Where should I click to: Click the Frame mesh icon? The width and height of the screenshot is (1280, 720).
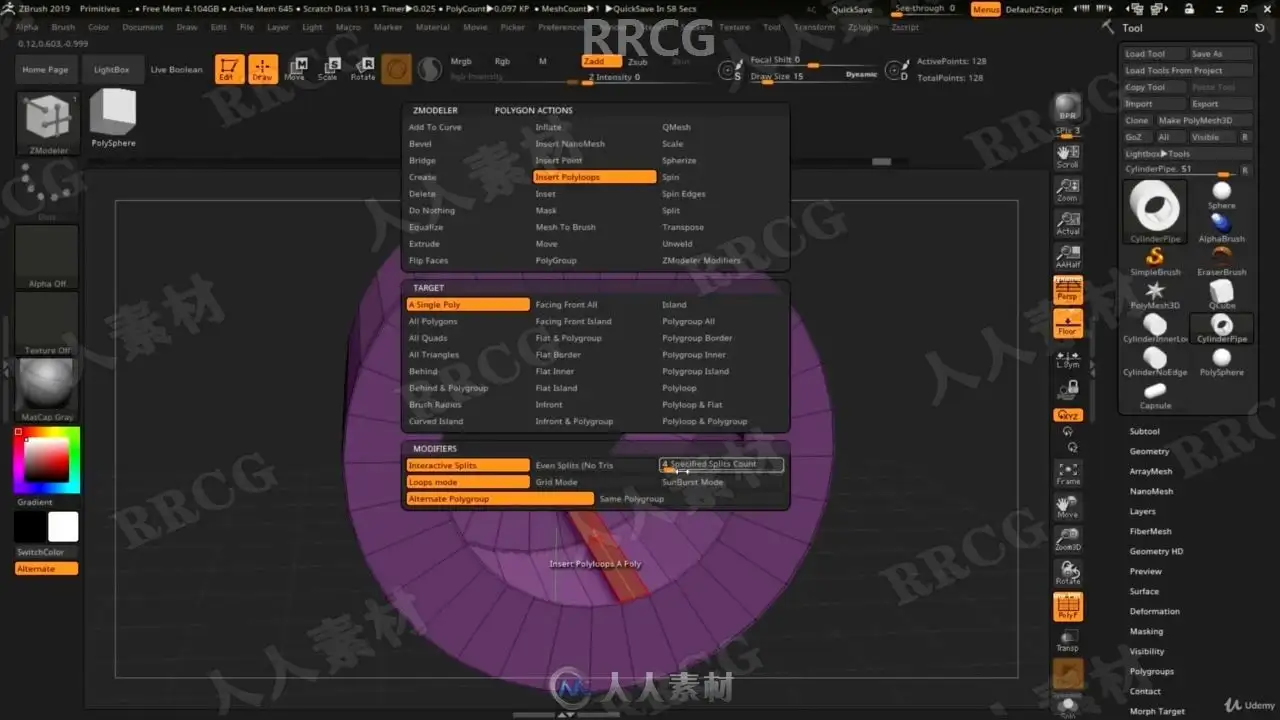1068,473
